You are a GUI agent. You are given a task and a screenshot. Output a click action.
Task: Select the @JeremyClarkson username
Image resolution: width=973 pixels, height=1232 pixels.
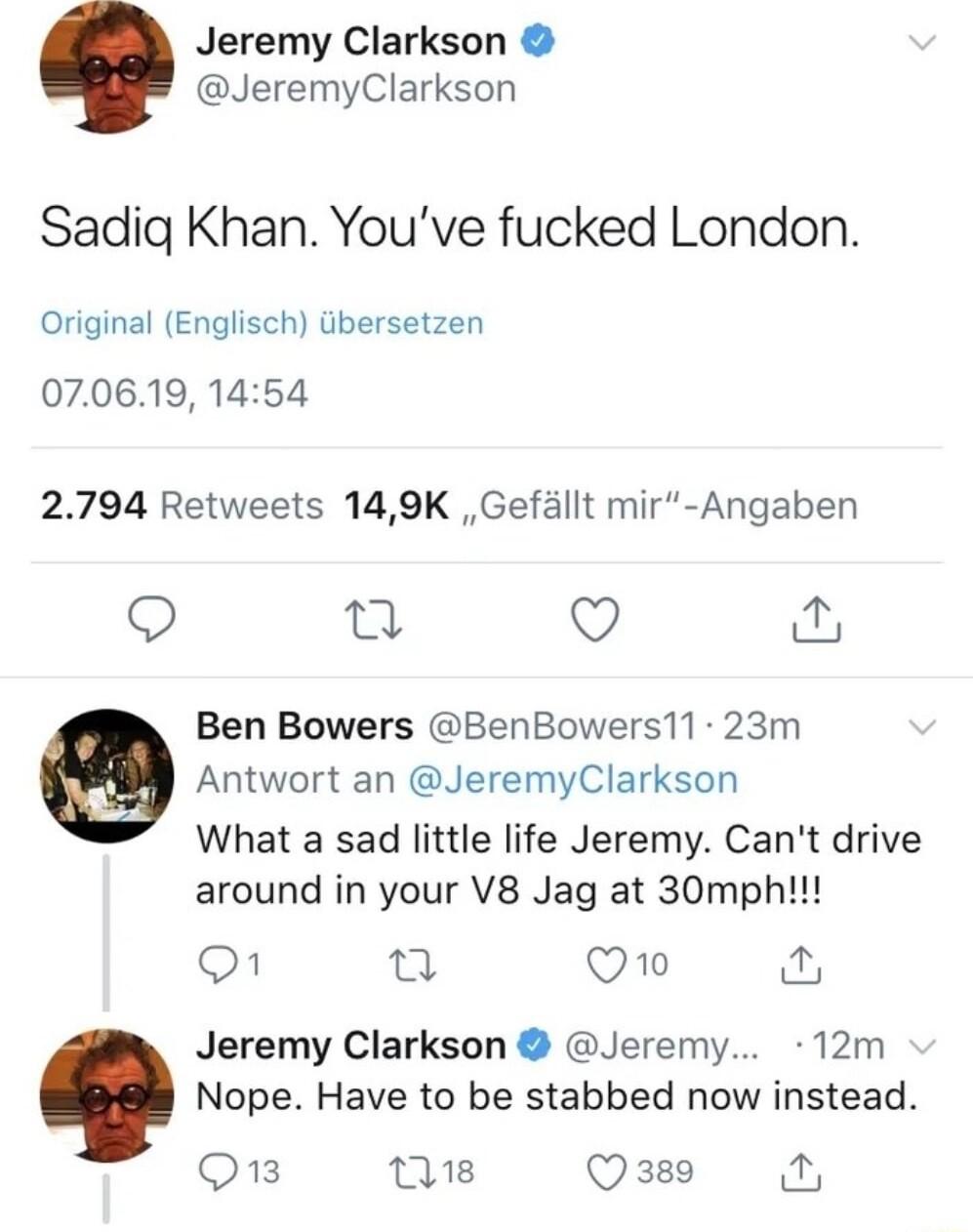click(354, 88)
